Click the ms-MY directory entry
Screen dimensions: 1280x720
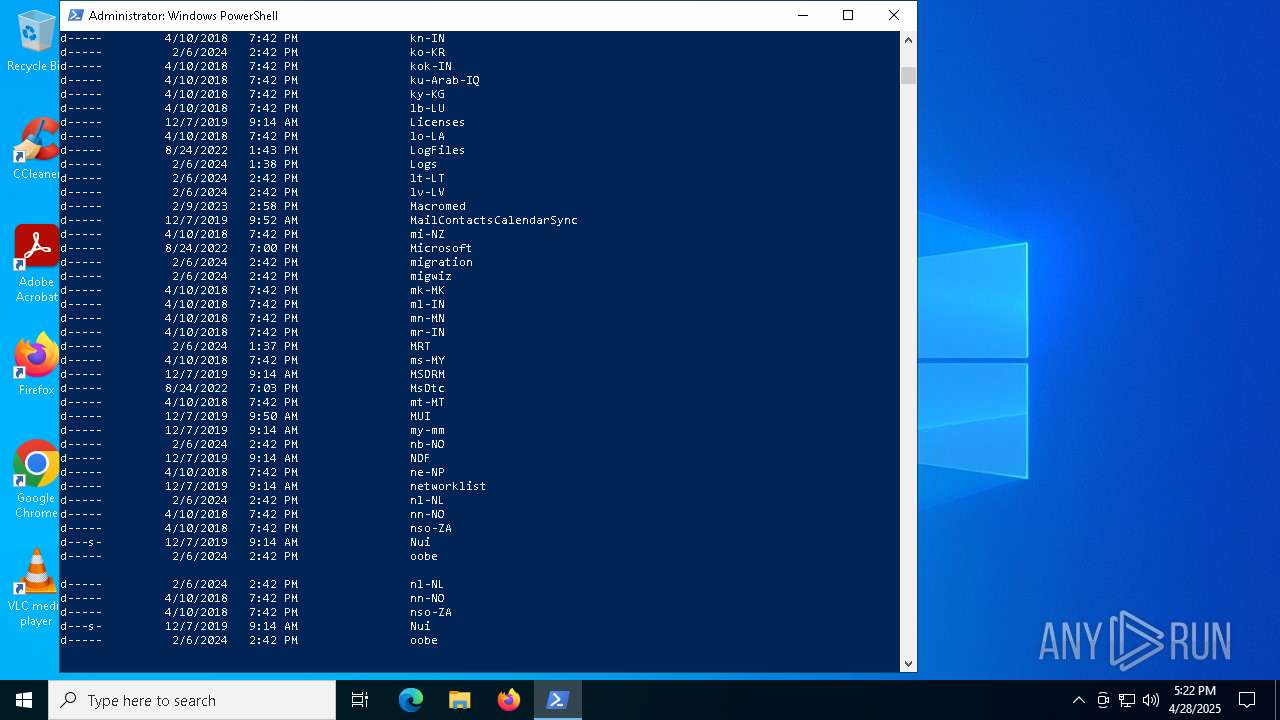[x=427, y=360]
